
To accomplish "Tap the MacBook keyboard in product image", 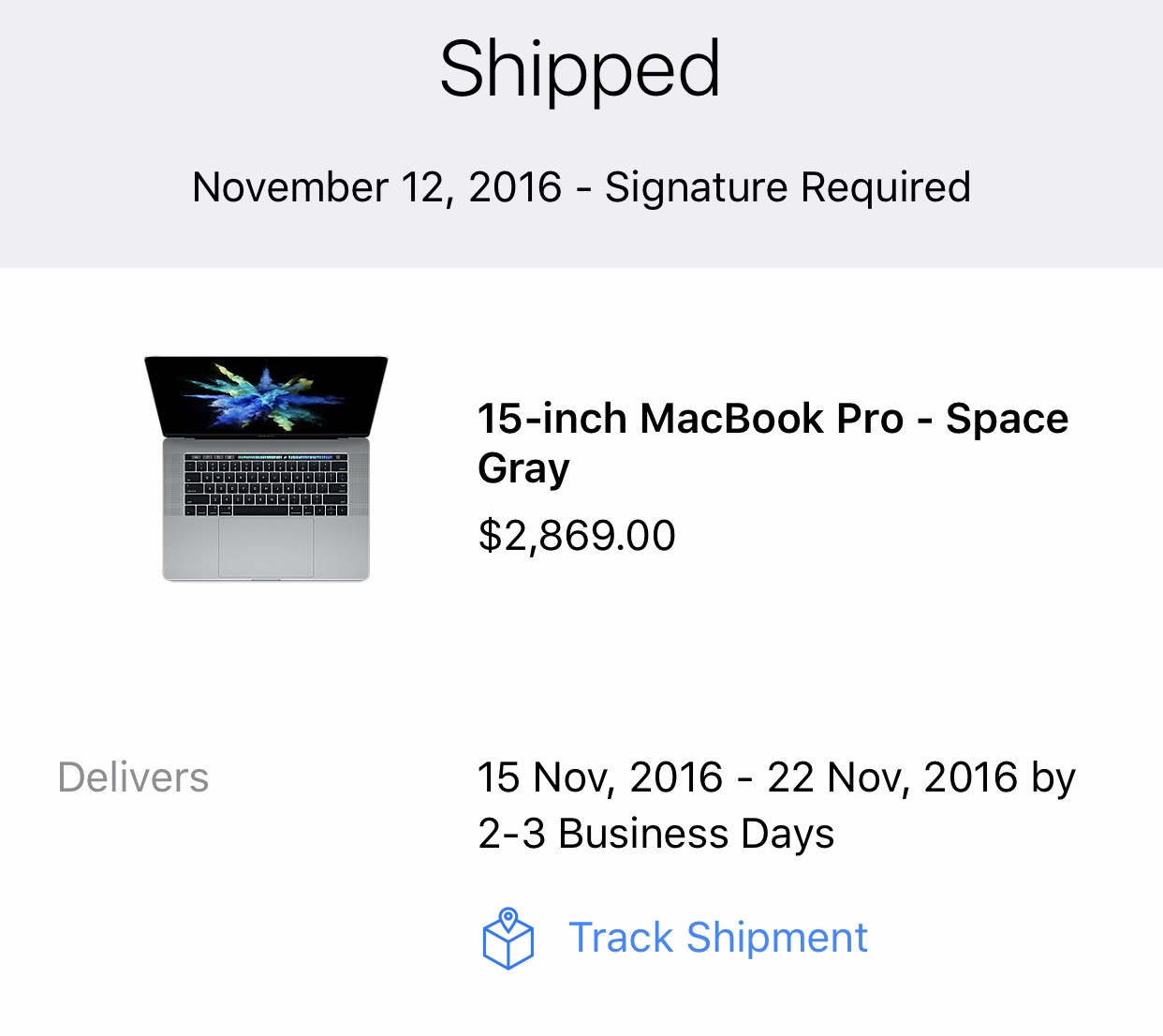I will coord(266,485).
